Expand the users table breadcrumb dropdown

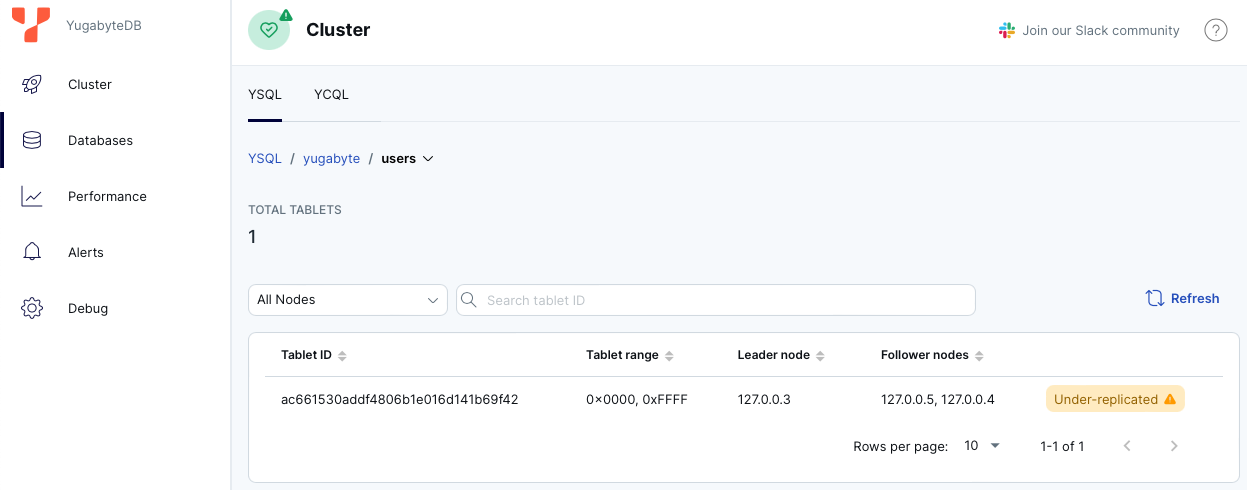428,159
